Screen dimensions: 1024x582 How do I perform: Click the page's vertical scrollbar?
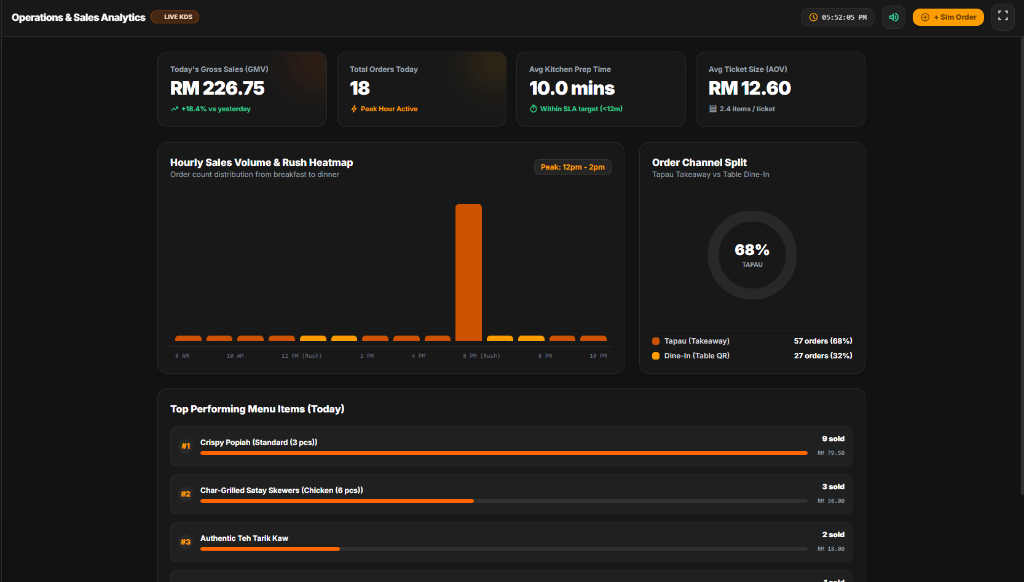pyautogui.click(x=1021, y=265)
